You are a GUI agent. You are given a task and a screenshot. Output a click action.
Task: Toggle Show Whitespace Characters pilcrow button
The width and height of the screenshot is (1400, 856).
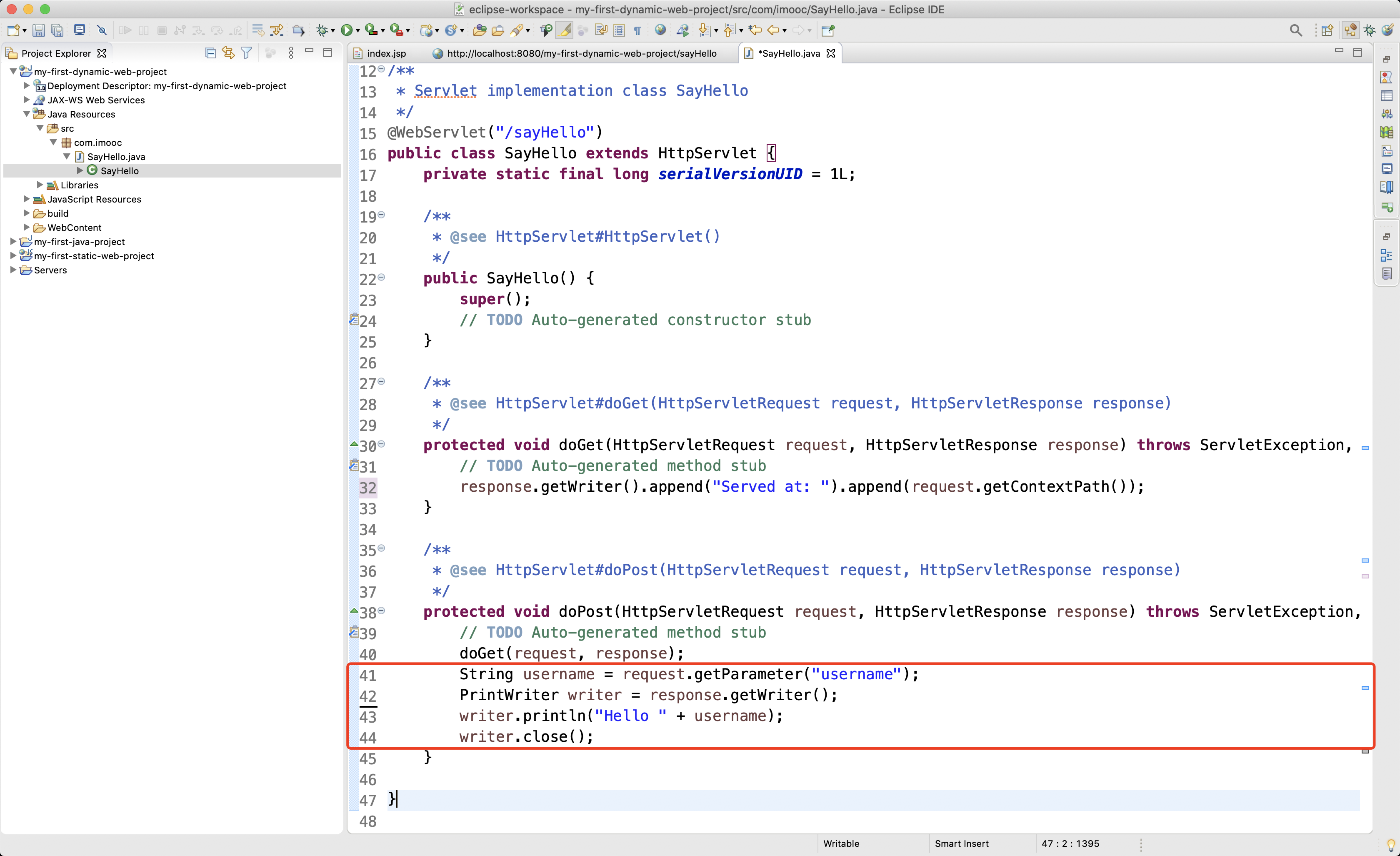click(x=637, y=30)
